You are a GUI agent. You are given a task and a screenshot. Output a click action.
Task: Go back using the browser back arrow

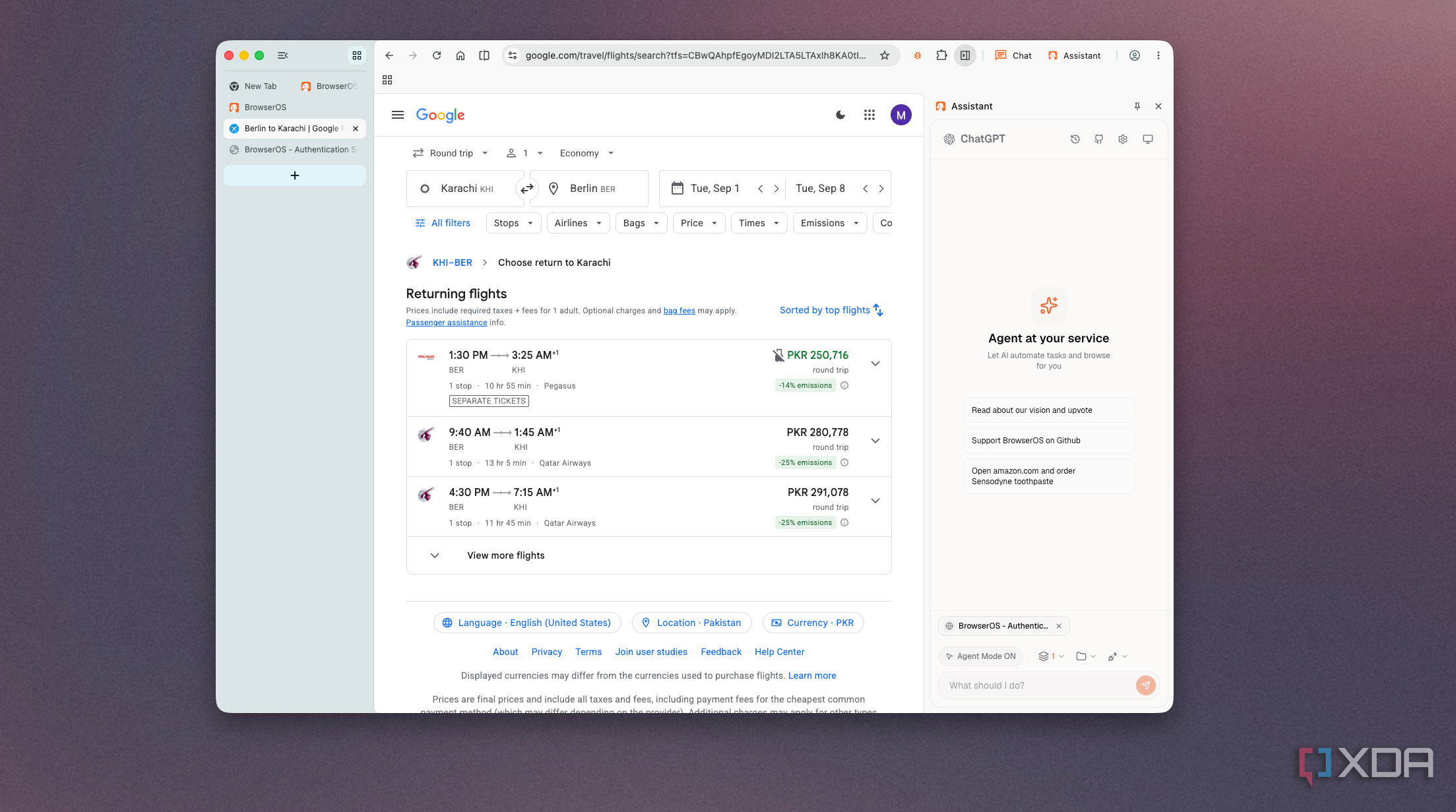[389, 55]
